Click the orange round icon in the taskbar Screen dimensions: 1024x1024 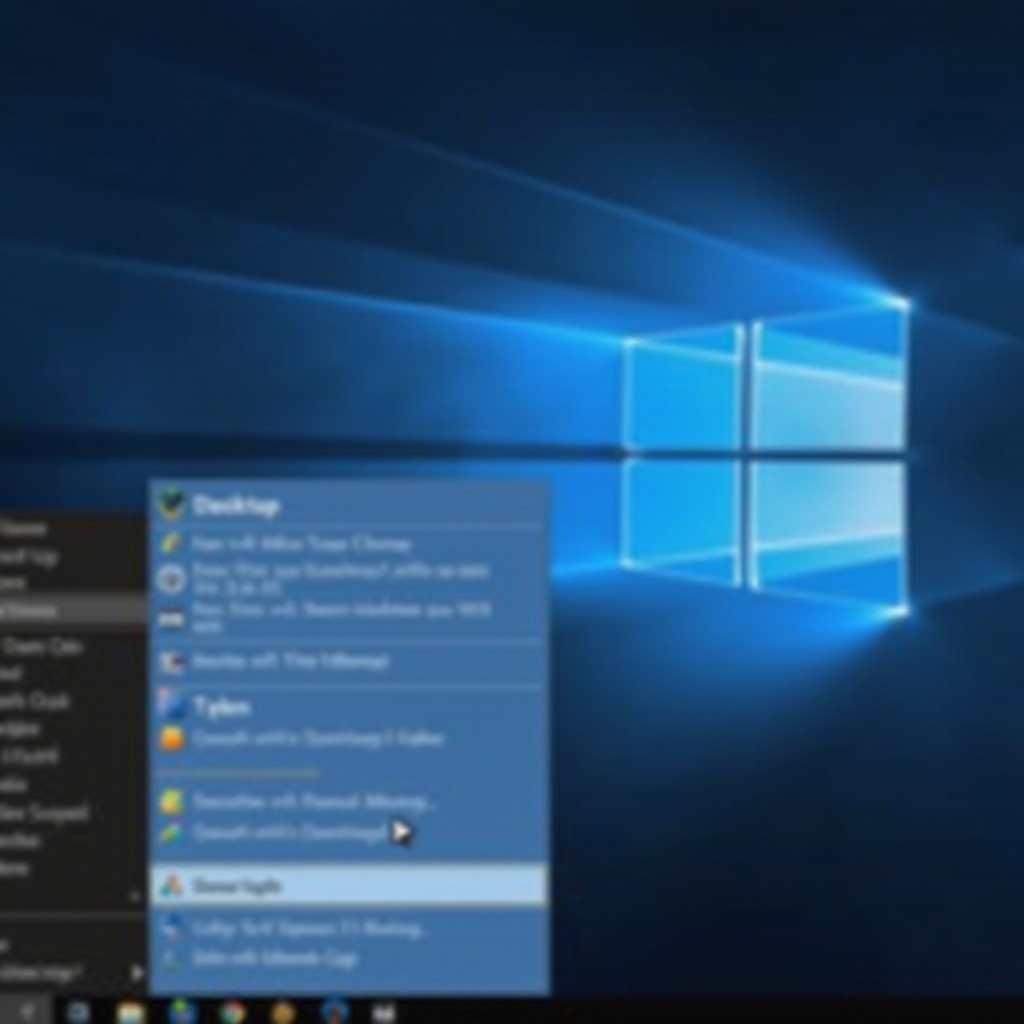coord(283,1011)
